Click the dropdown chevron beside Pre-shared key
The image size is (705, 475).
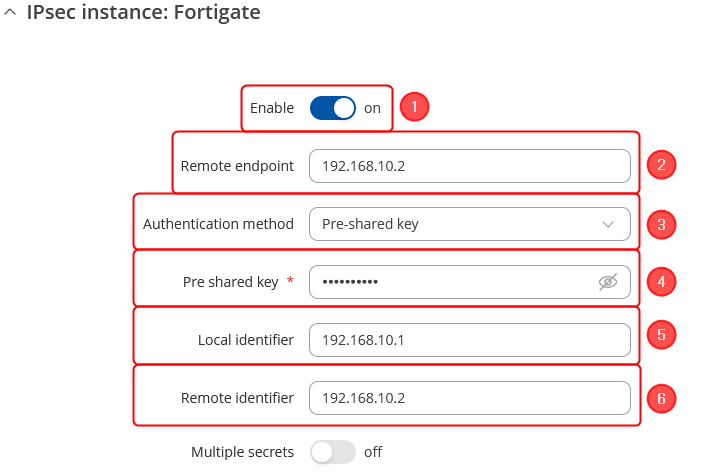(x=608, y=224)
